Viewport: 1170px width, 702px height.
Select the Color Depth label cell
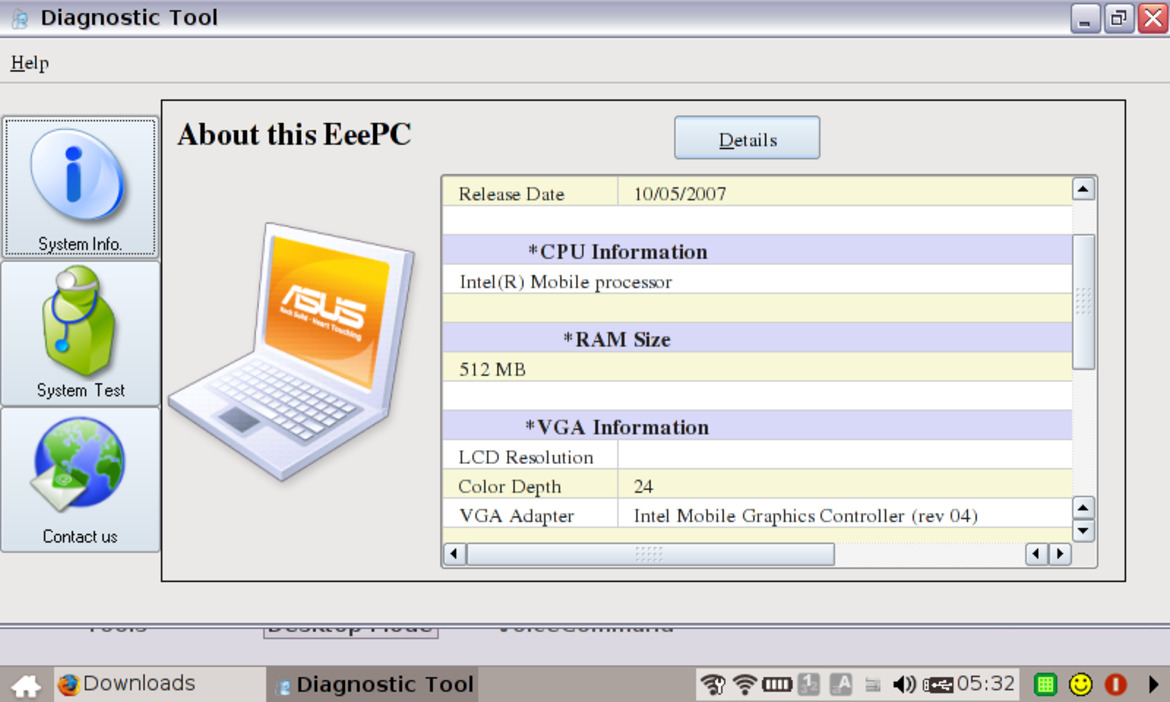[x=530, y=484]
